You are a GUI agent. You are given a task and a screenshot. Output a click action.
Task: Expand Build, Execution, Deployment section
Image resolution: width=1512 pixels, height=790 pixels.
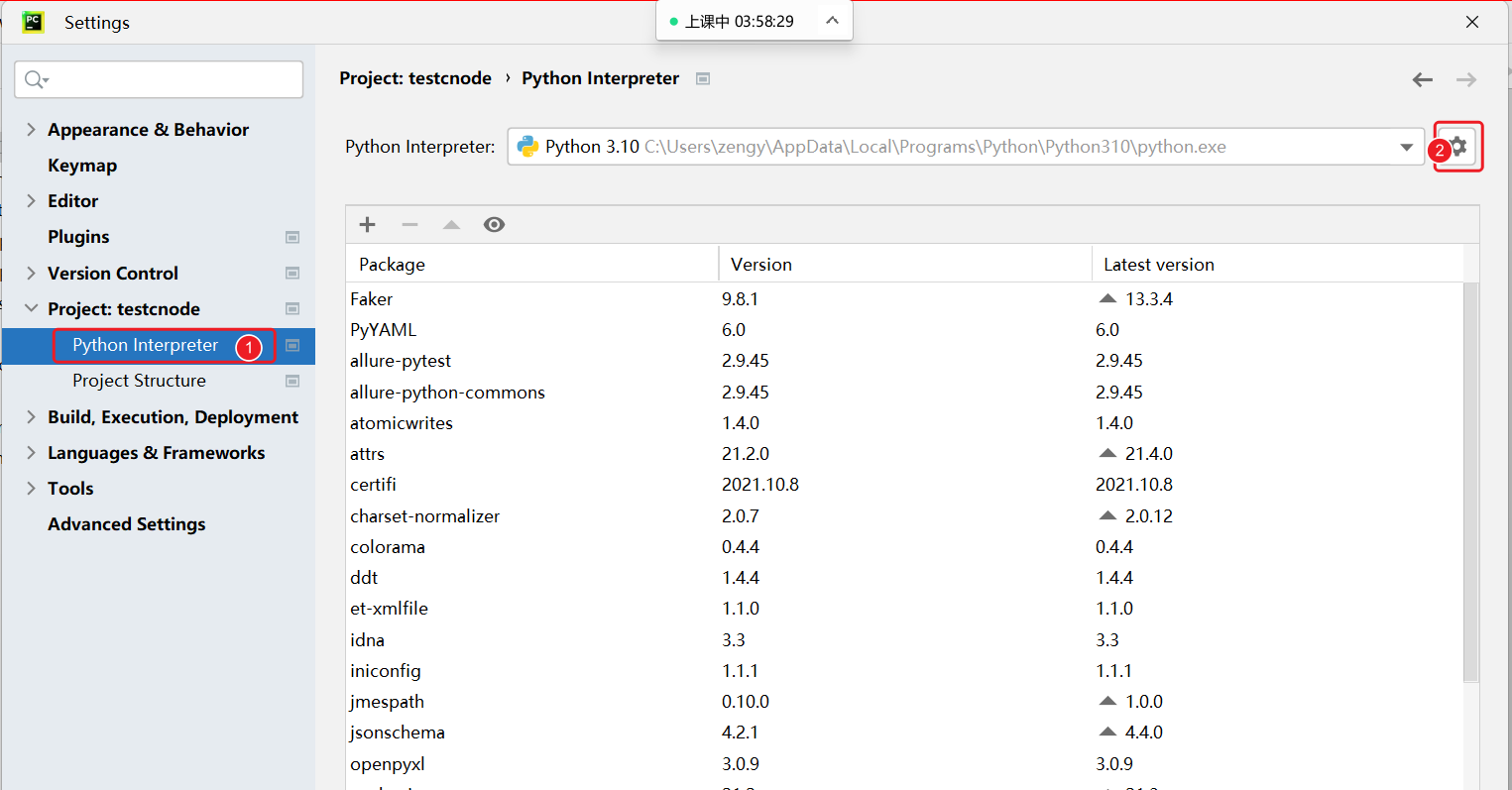pos(31,416)
